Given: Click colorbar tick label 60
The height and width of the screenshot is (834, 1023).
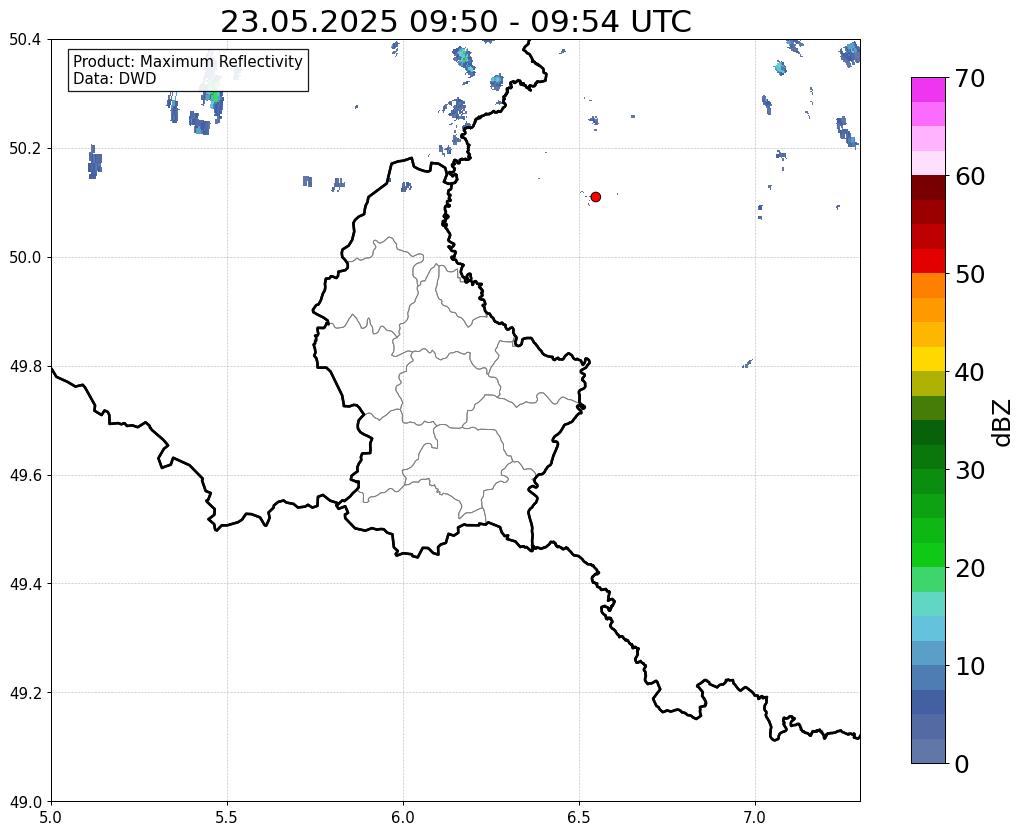Looking at the screenshot, I should click(970, 176).
